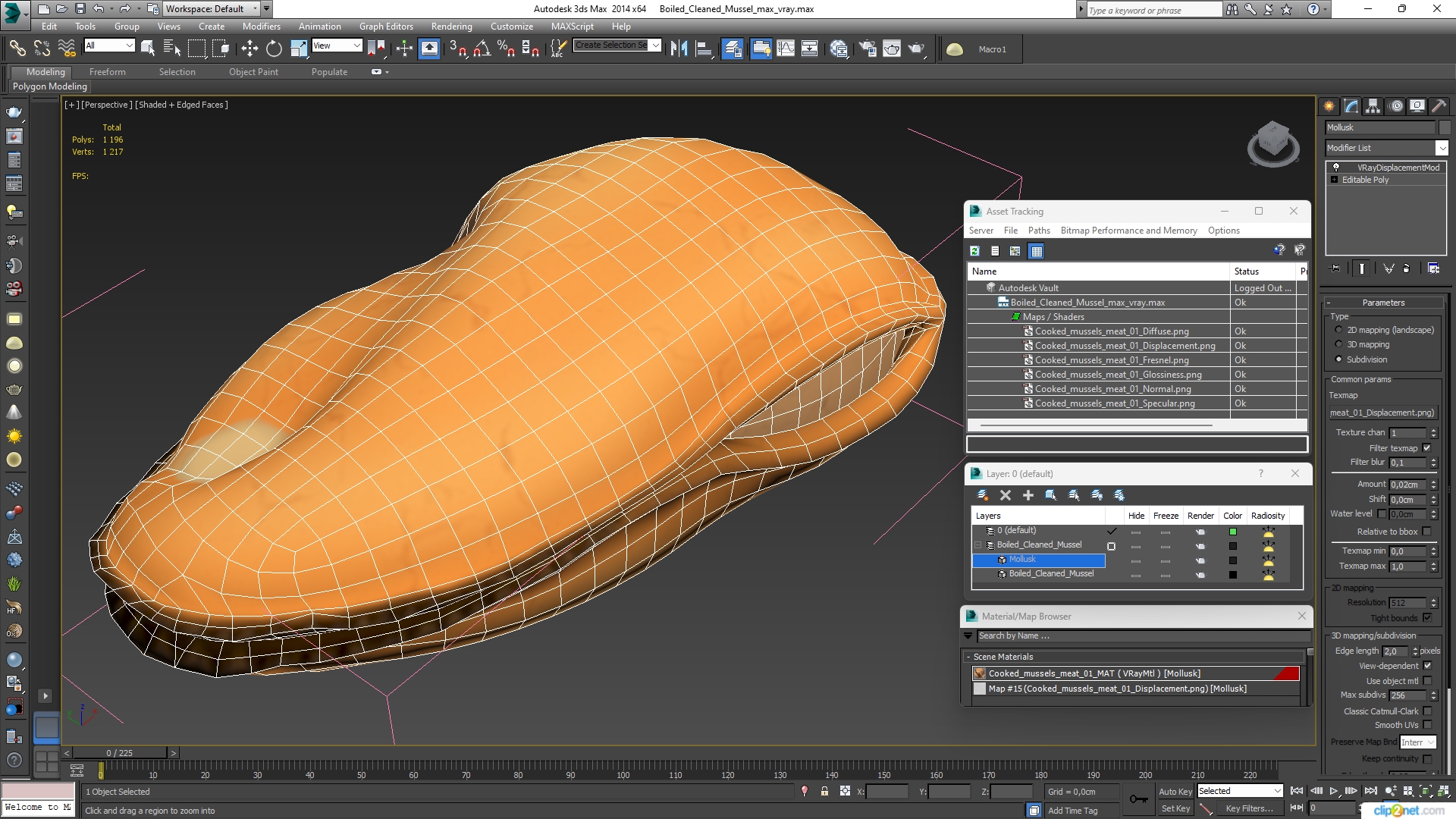Click the Select and Link tool icon
This screenshot has height=819, width=1456.
pyautogui.click(x=17, y=49)
